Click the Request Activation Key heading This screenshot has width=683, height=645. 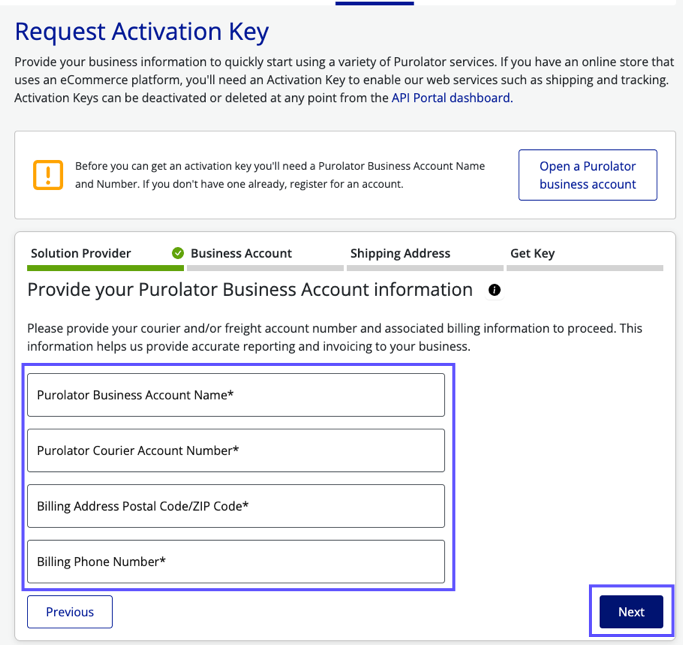tap(142, 32)
